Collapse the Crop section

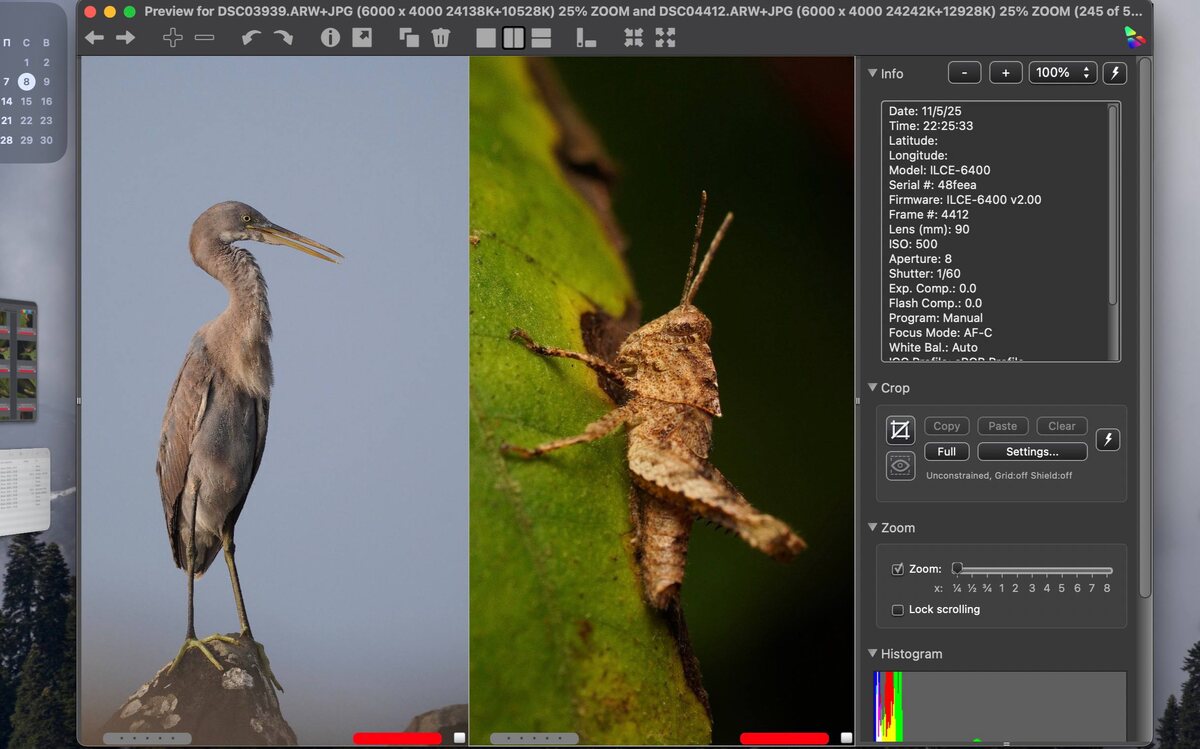pyautogui.click(x=872, y=387)
